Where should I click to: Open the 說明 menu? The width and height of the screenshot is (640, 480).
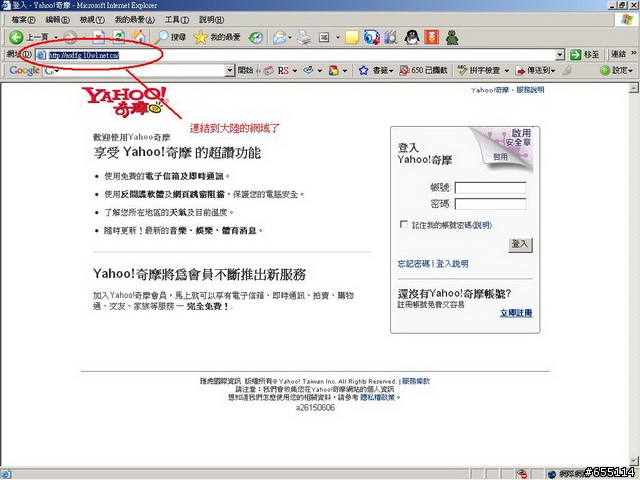[x=211, y=20]
